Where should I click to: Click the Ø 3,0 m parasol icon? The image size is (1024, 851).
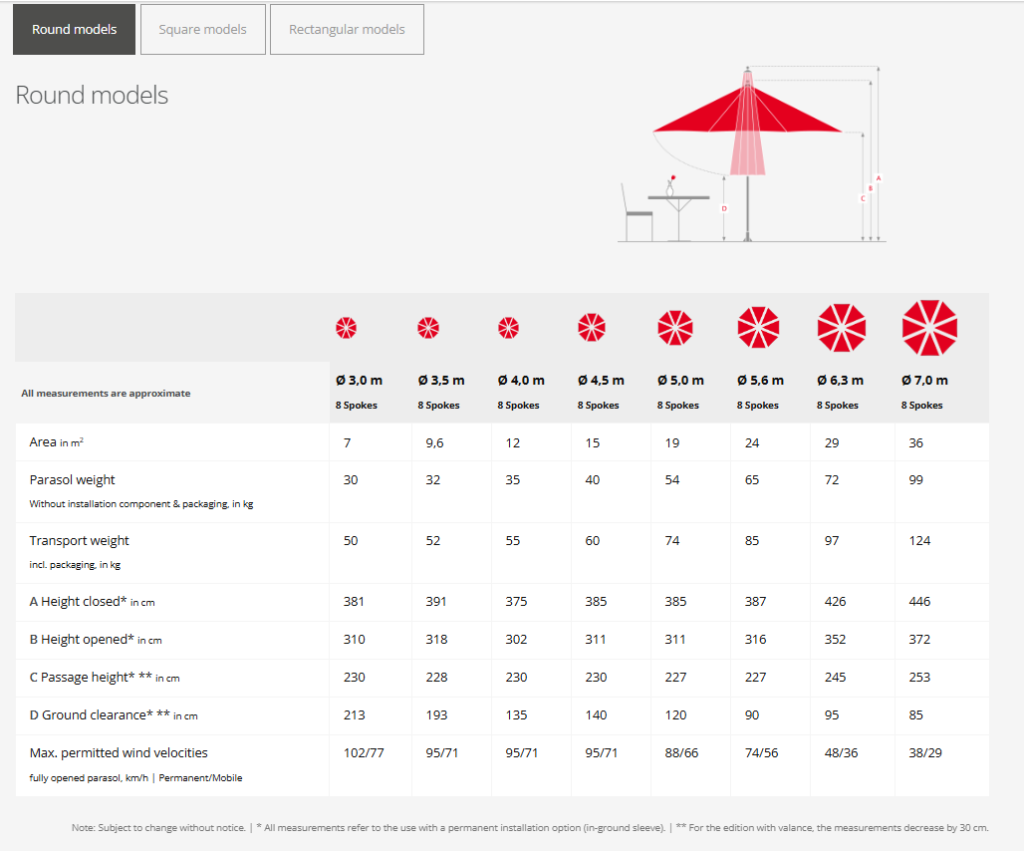coord(346,327)
